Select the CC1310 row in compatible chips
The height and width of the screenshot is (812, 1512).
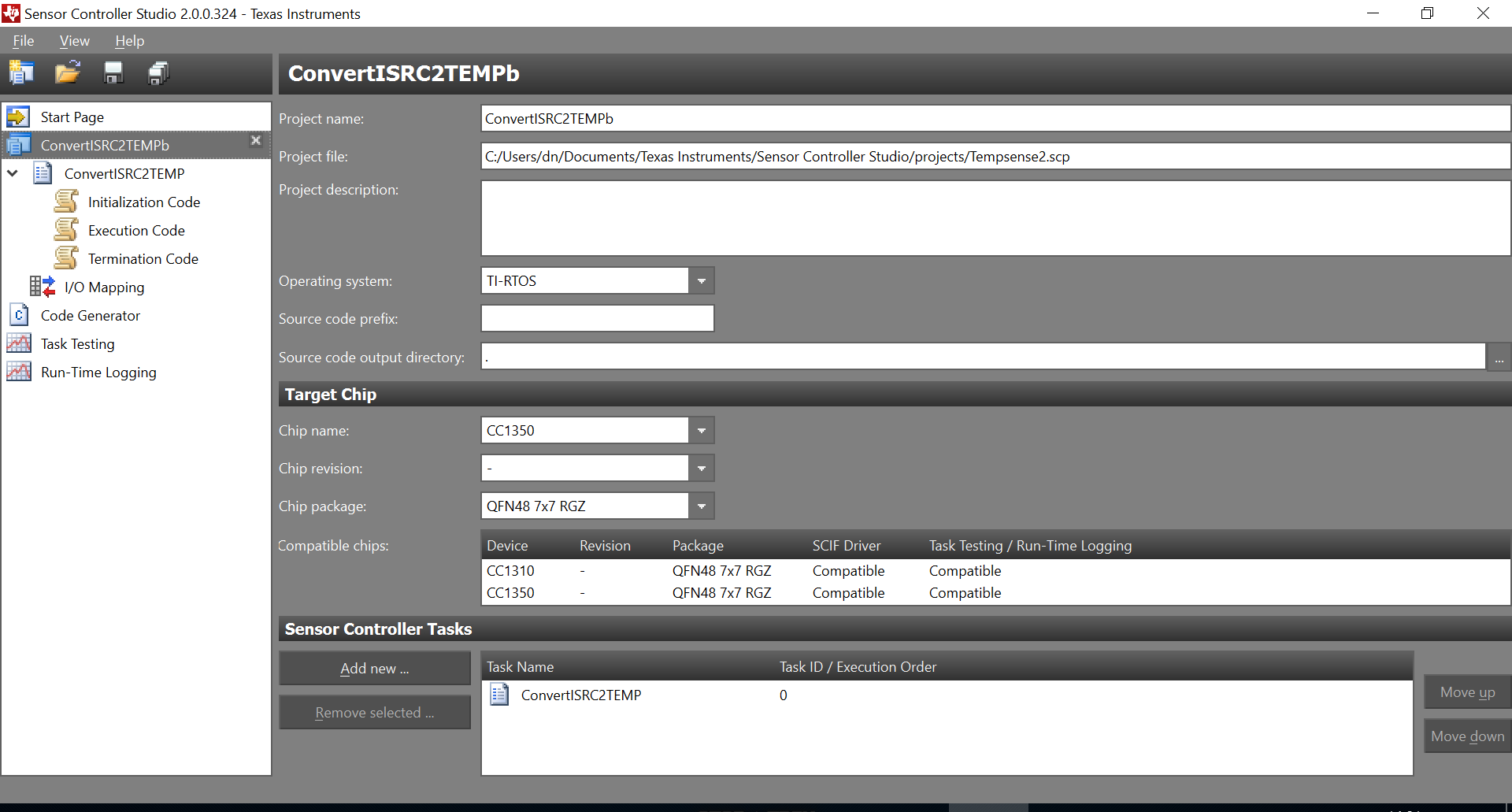(995, 570)
